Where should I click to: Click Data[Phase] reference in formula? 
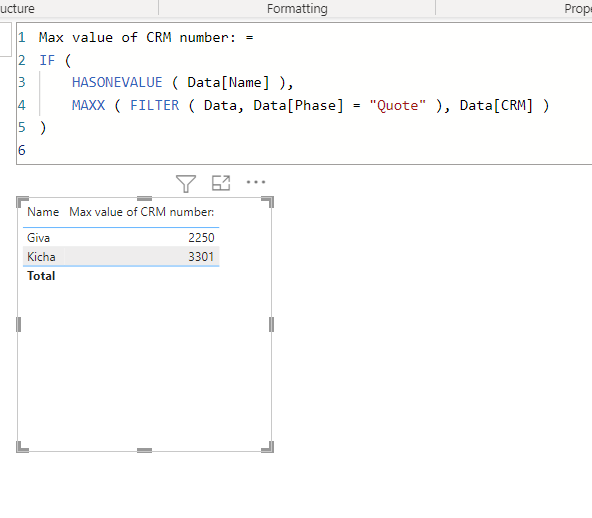point(298,105)
